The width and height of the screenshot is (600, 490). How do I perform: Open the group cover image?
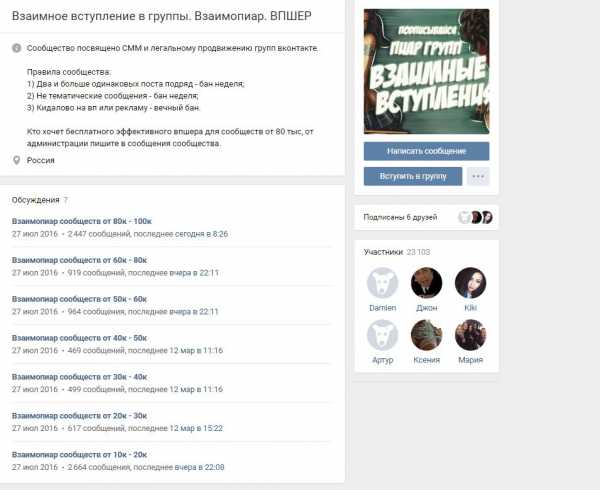(x=426, y=72)
